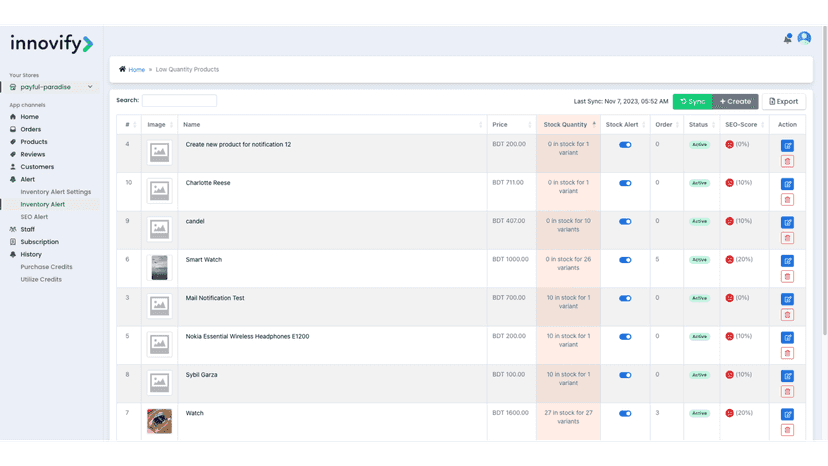
Task: Open Purchase Credits in the sidebar
Action: (46, 267)
